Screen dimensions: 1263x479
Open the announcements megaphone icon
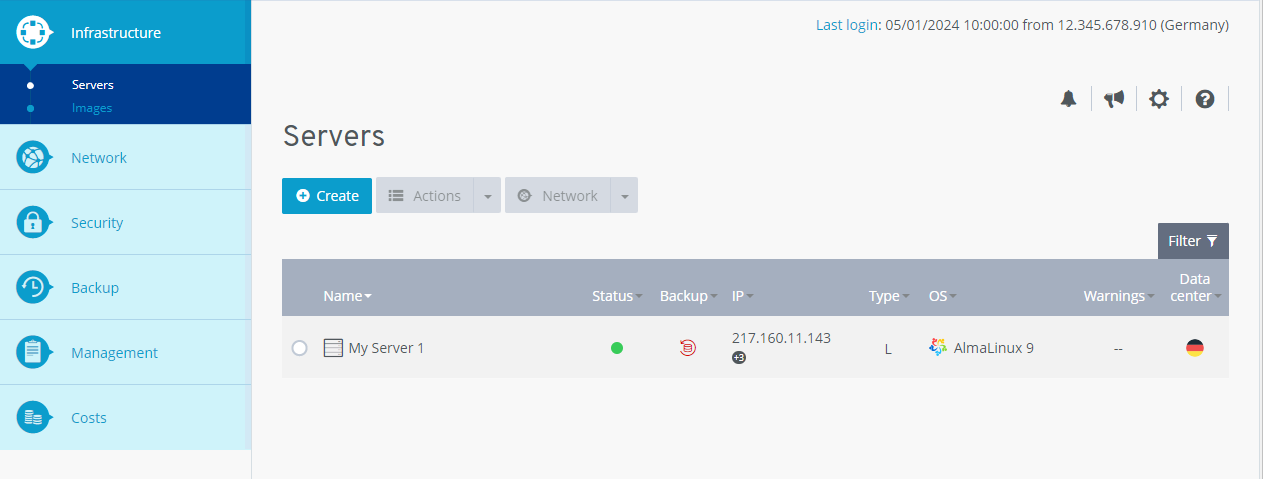click(x=1114, y=98)
